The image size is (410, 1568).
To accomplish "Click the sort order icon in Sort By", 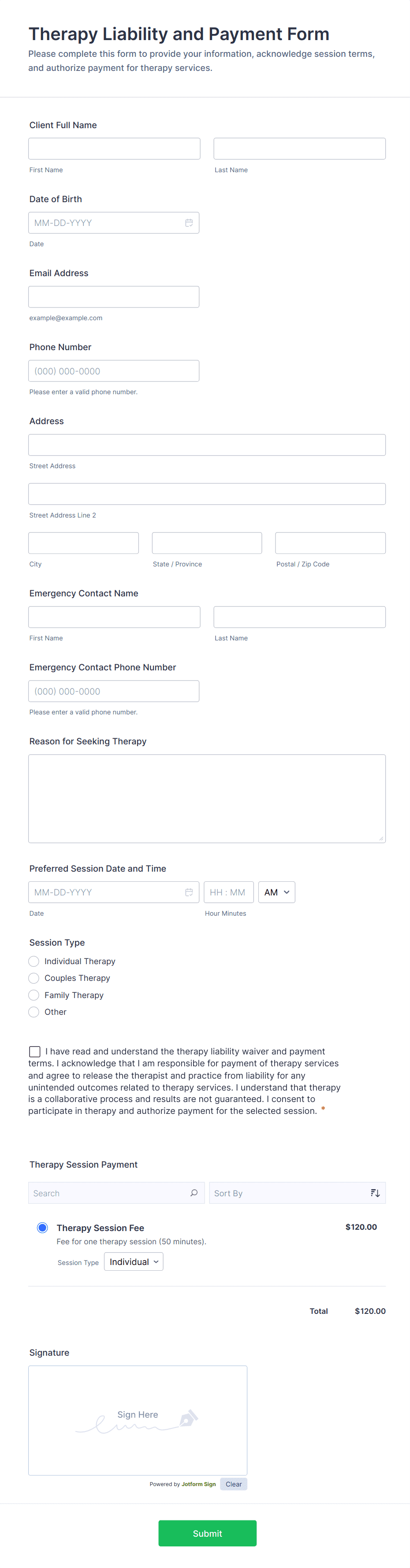I will [x=375, y=1193].
